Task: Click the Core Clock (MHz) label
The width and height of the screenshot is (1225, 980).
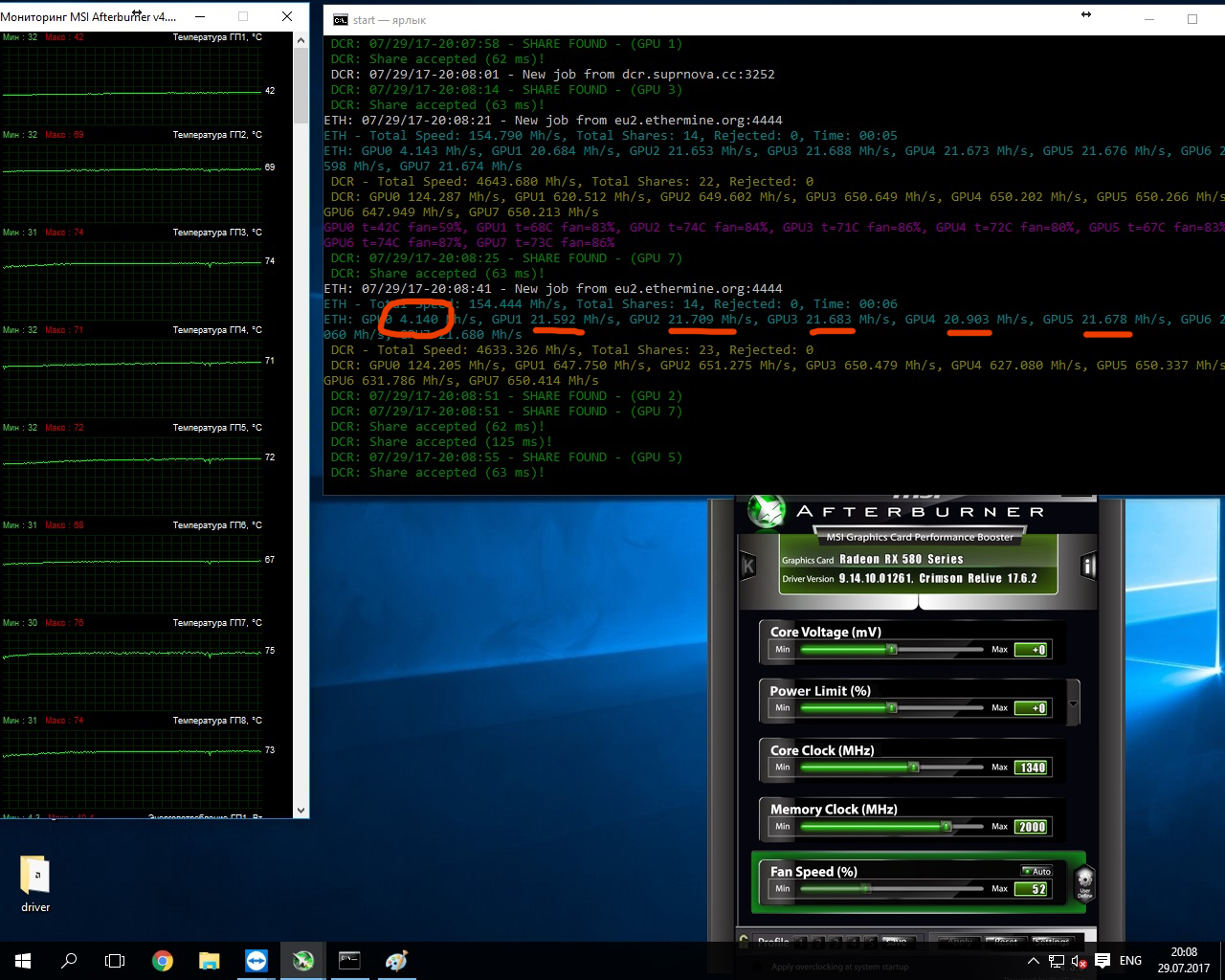Action: tap(822, 750)
